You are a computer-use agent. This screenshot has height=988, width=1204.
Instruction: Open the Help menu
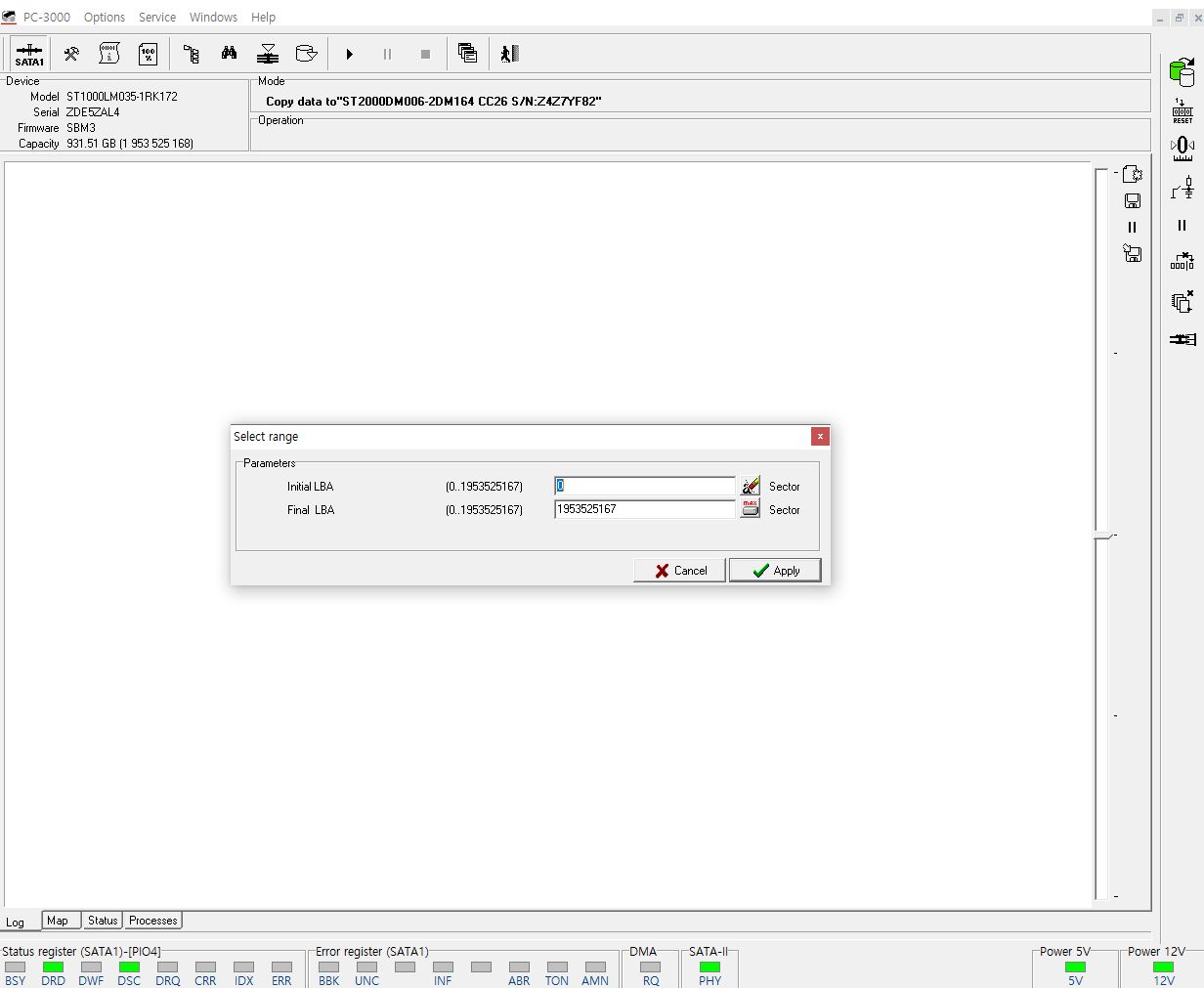pos(263,18)
